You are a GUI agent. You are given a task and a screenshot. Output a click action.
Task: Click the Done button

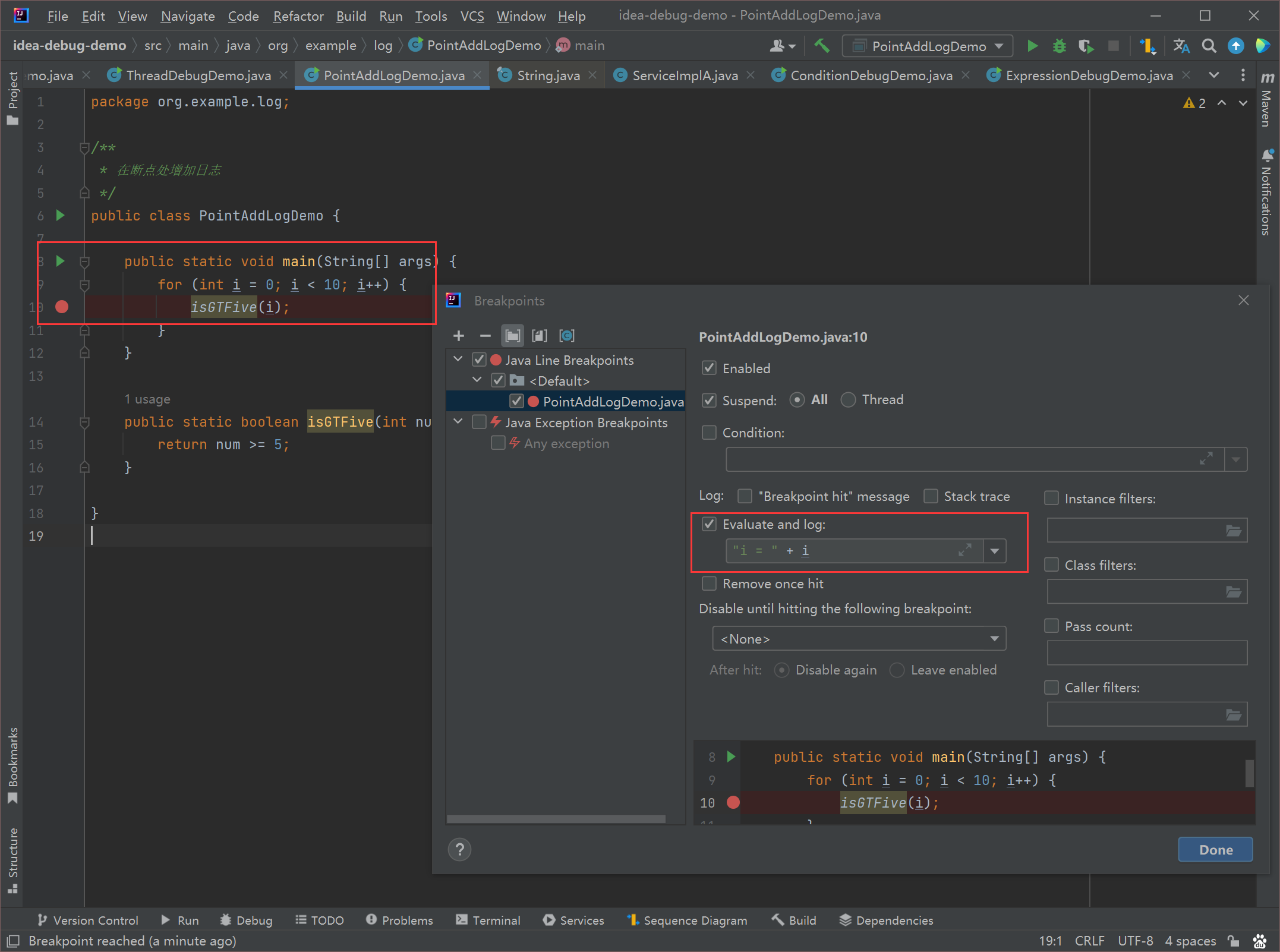tap(1215, 849)
